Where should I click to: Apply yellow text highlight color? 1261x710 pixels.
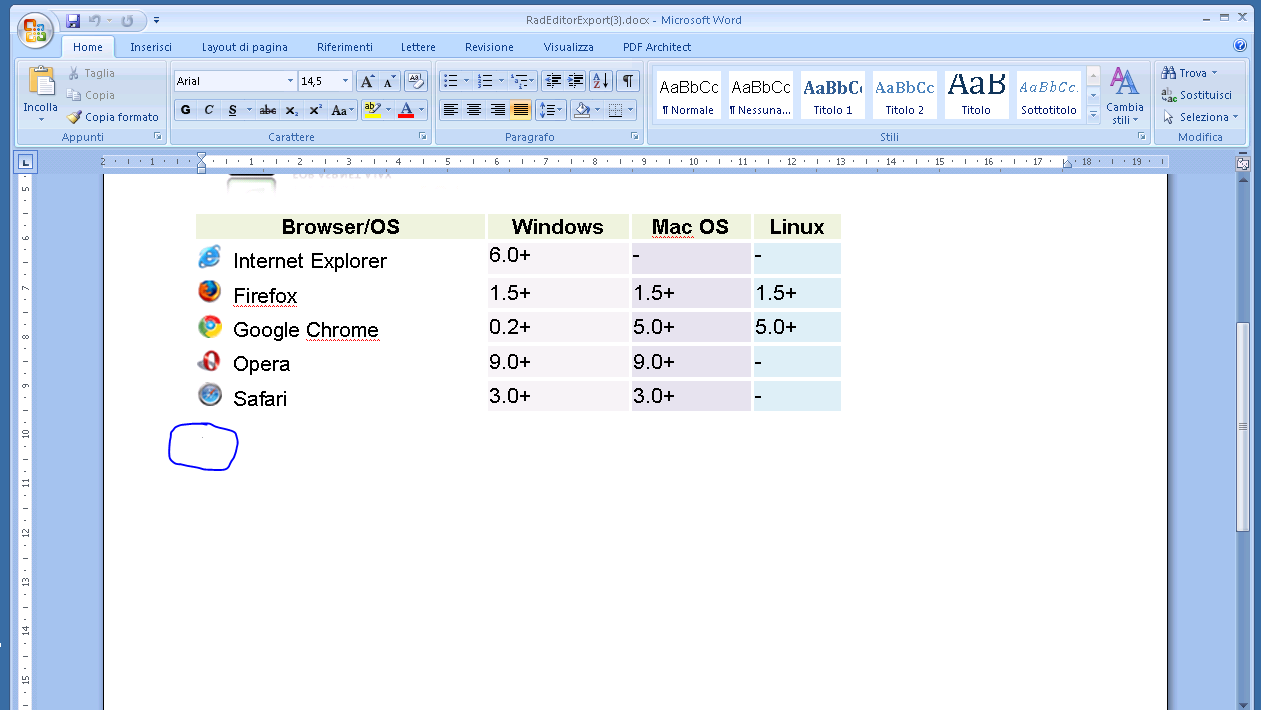[371, 110]
